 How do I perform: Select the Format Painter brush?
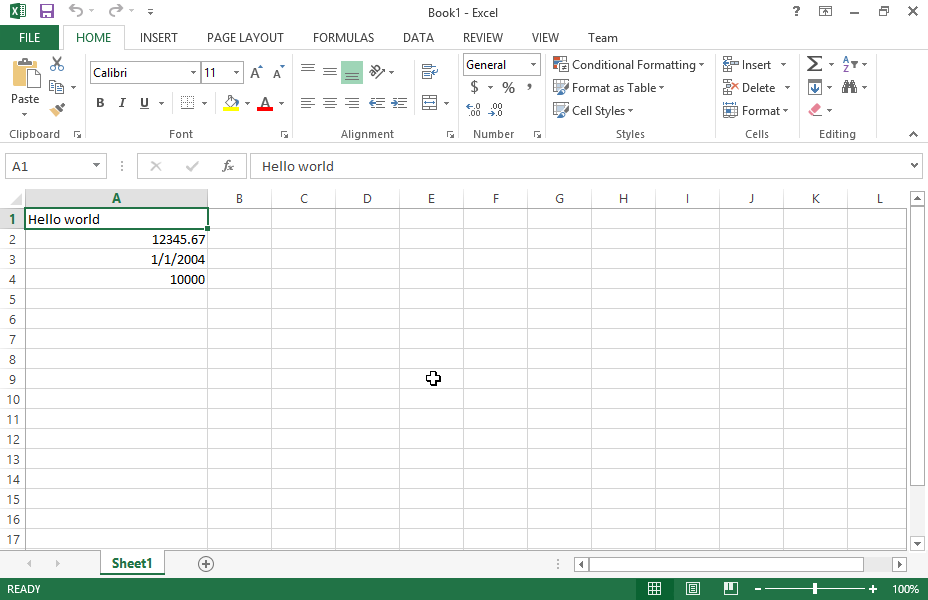[57, 110]
